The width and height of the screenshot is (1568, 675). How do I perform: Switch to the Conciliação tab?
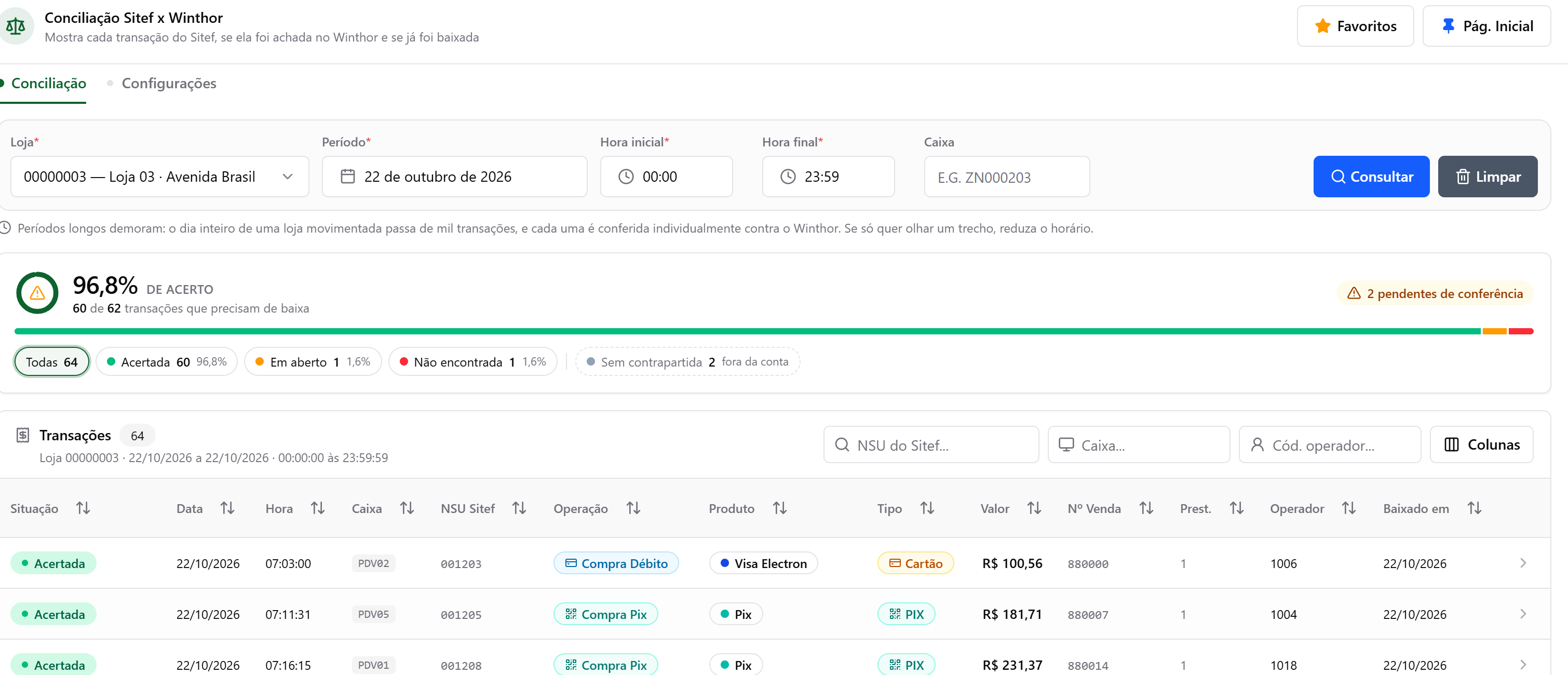[43, 84]
